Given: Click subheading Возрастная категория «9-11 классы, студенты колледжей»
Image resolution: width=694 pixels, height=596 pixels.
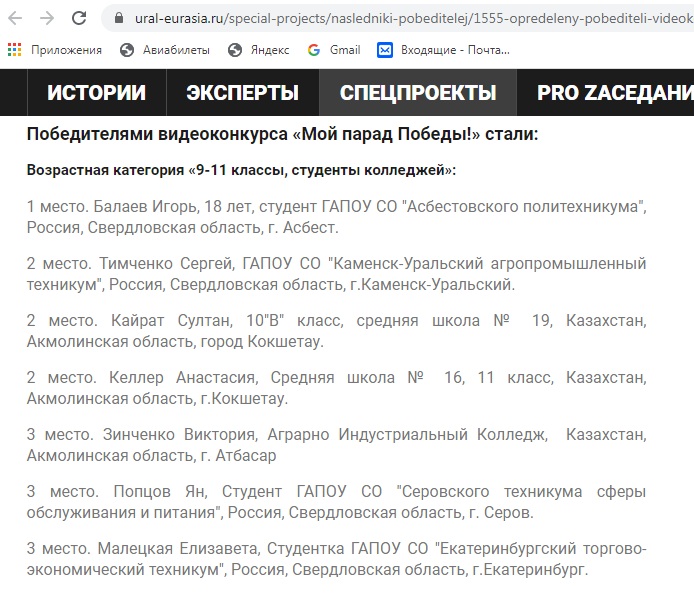Looking at the screenshot, I should pyautogui.click(x=241, y=170).
